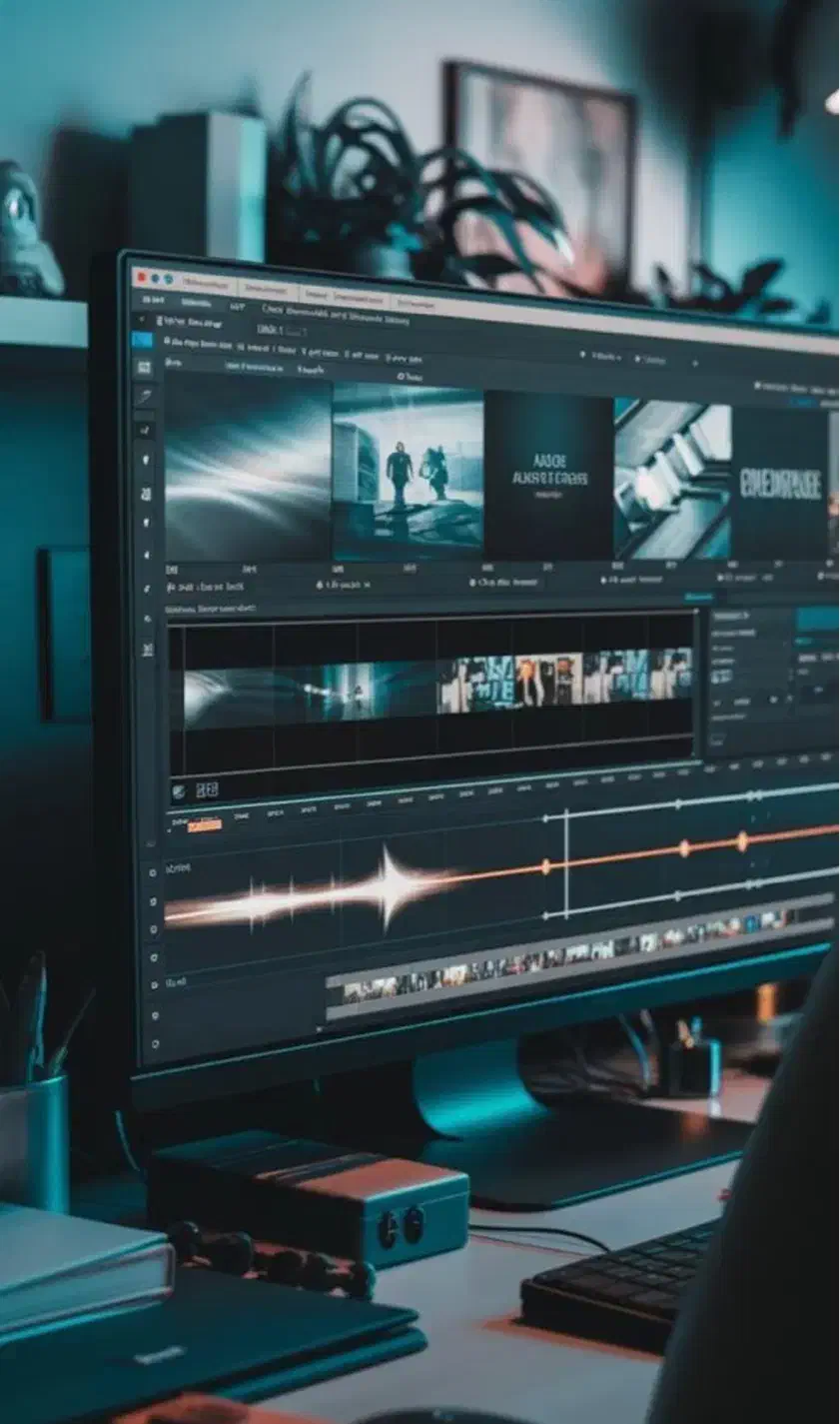
Task: Click the red window button in title bar
Action: pos(140,277)
